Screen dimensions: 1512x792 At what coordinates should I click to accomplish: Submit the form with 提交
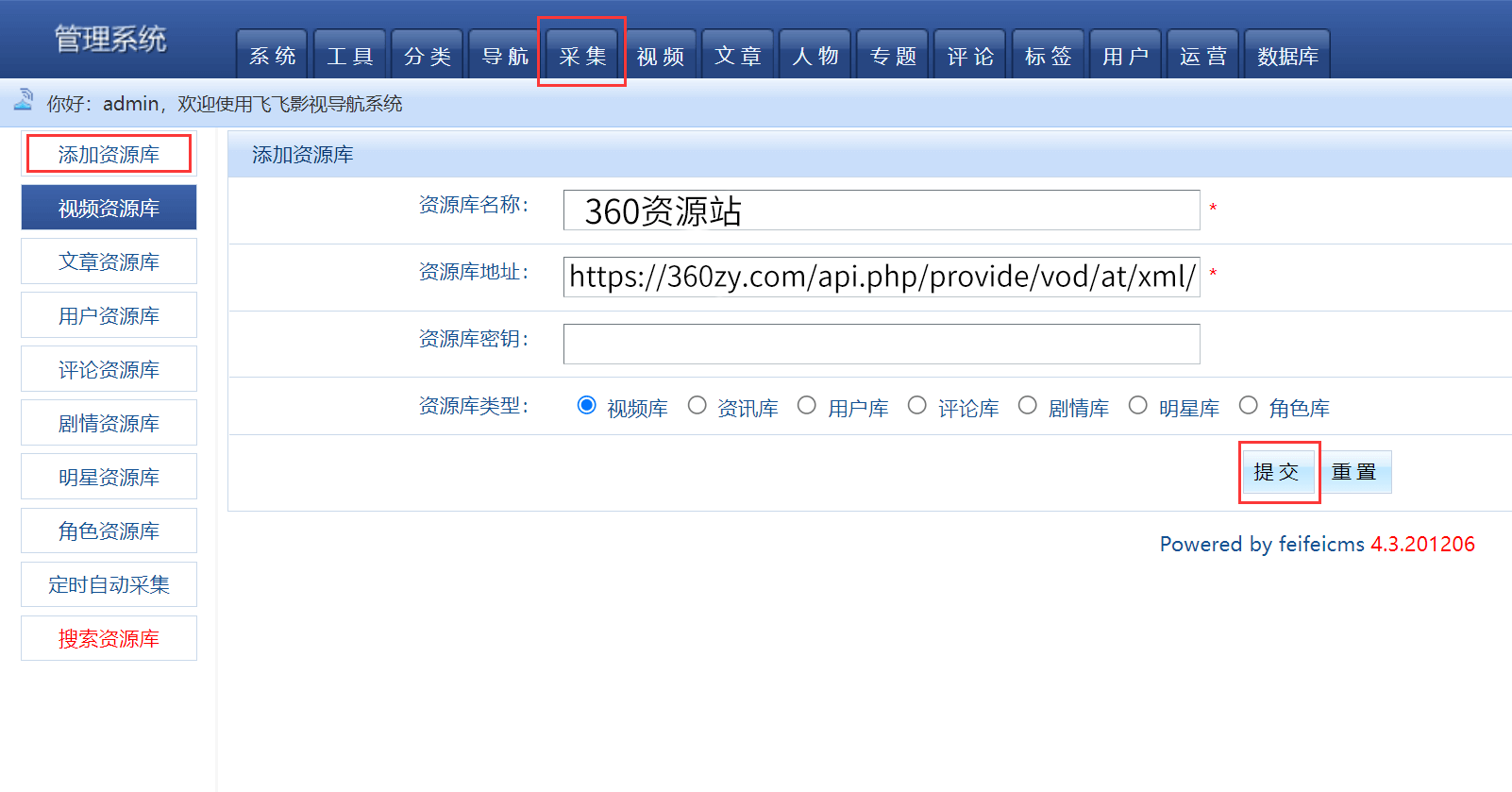[1277, 472]
